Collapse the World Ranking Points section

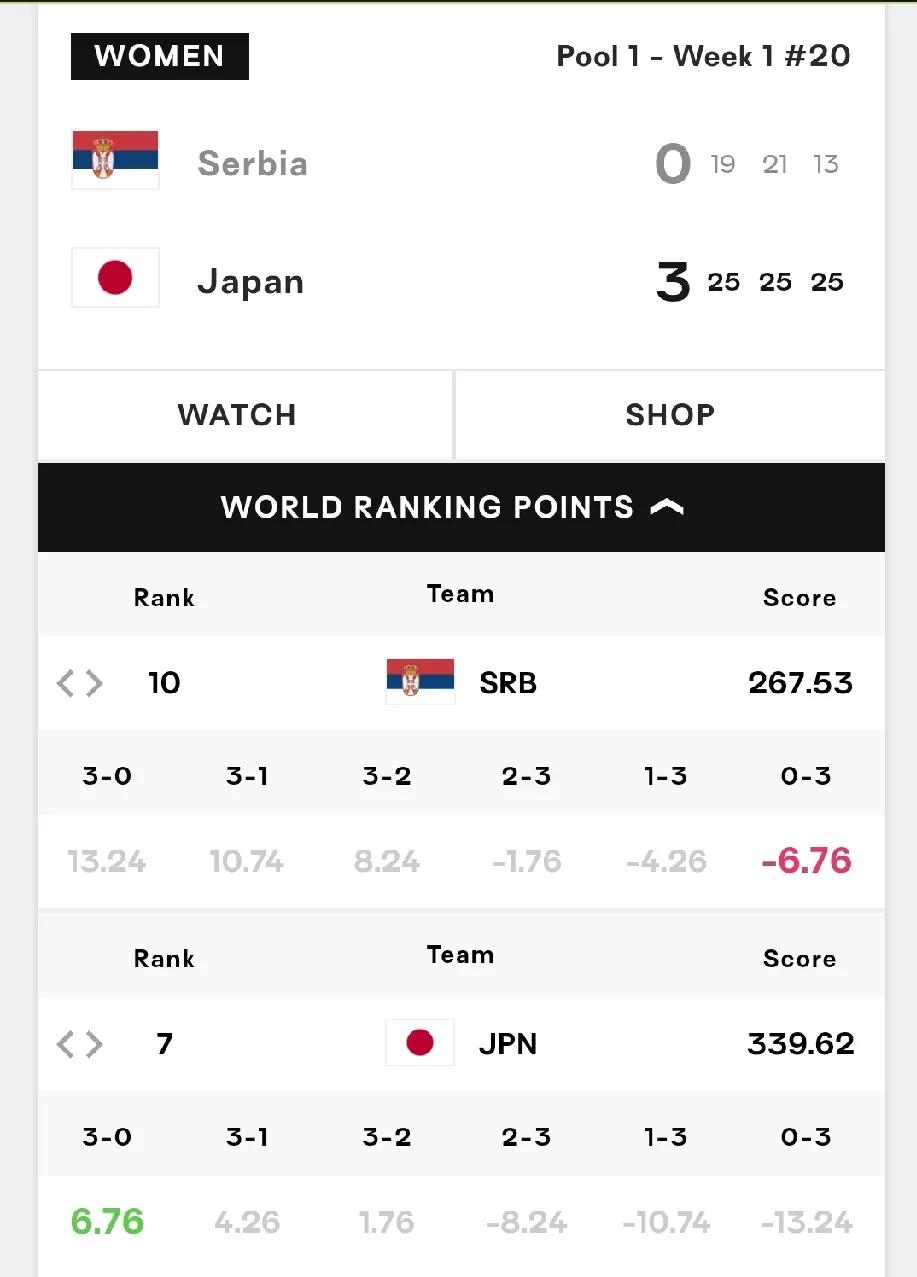tap(461, 507)
